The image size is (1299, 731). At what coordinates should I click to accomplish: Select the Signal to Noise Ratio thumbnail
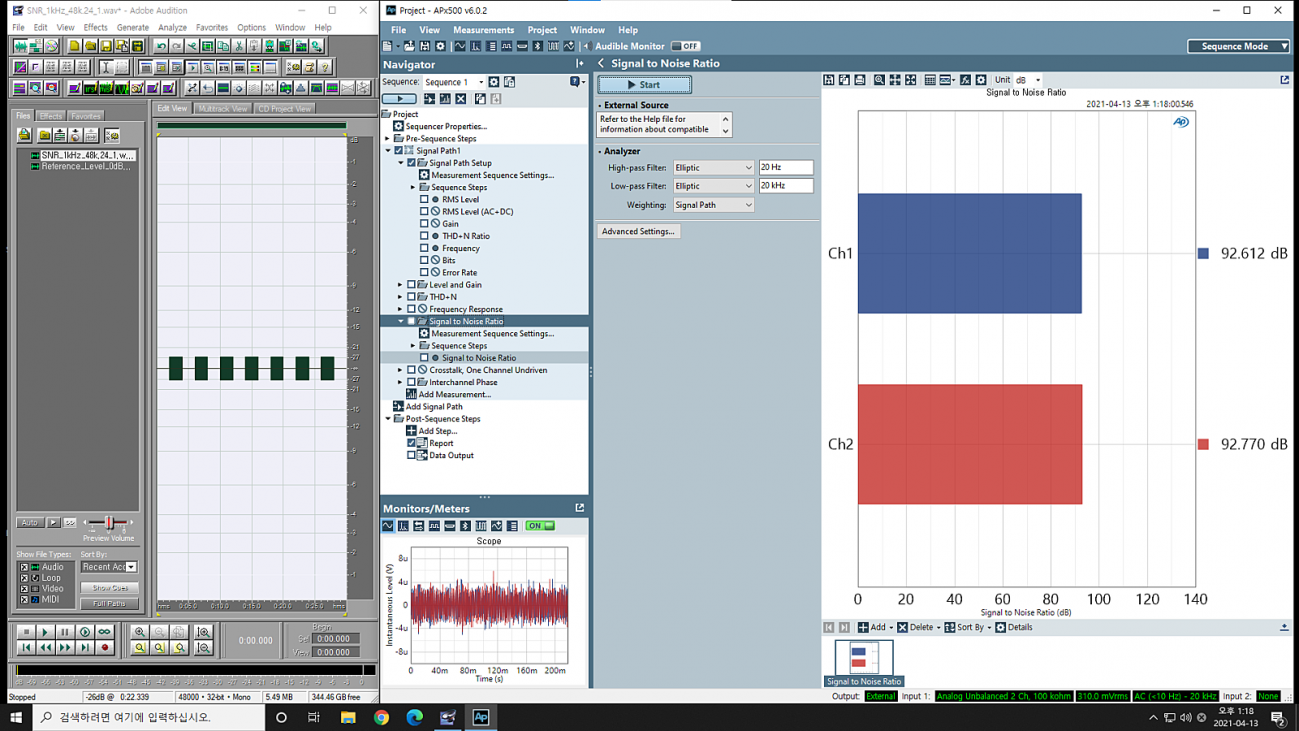pyautogui.click(x=863, y=663)
